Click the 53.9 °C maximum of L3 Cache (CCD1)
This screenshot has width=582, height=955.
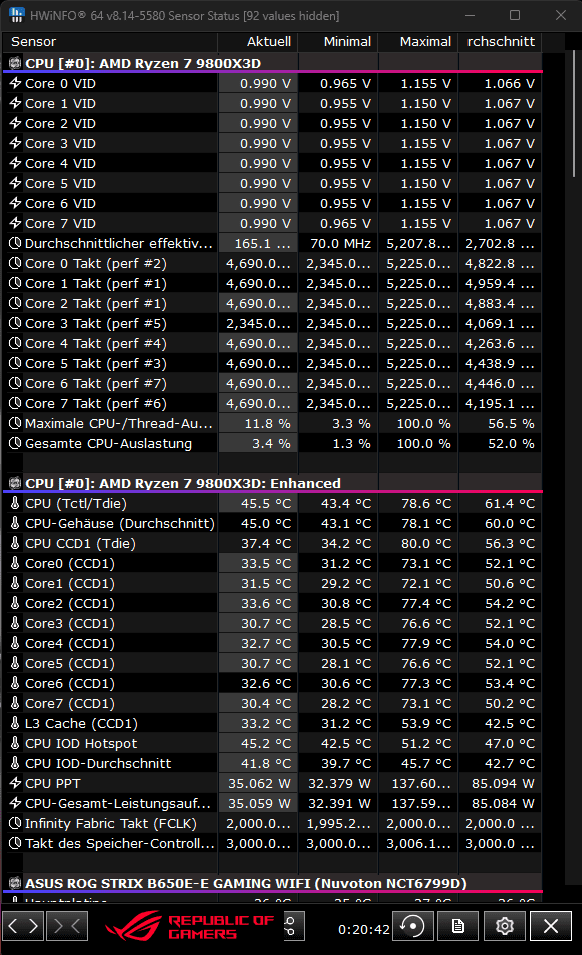coord(426,724)
